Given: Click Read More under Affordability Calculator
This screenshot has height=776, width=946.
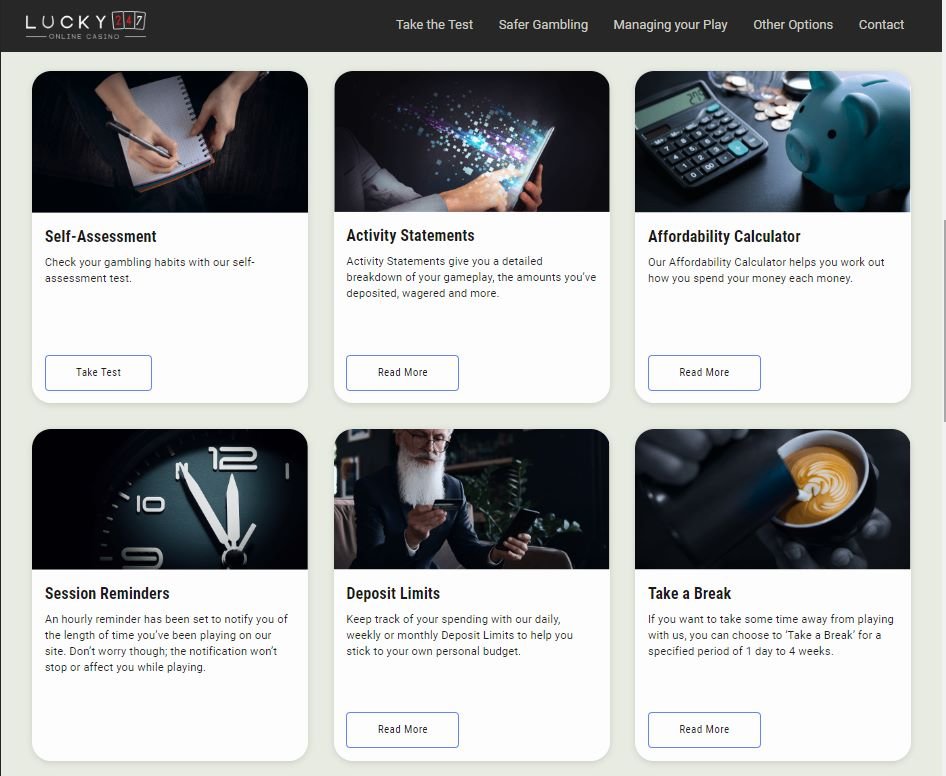Looking at the screenshot, I should click(x=704, y=373).
